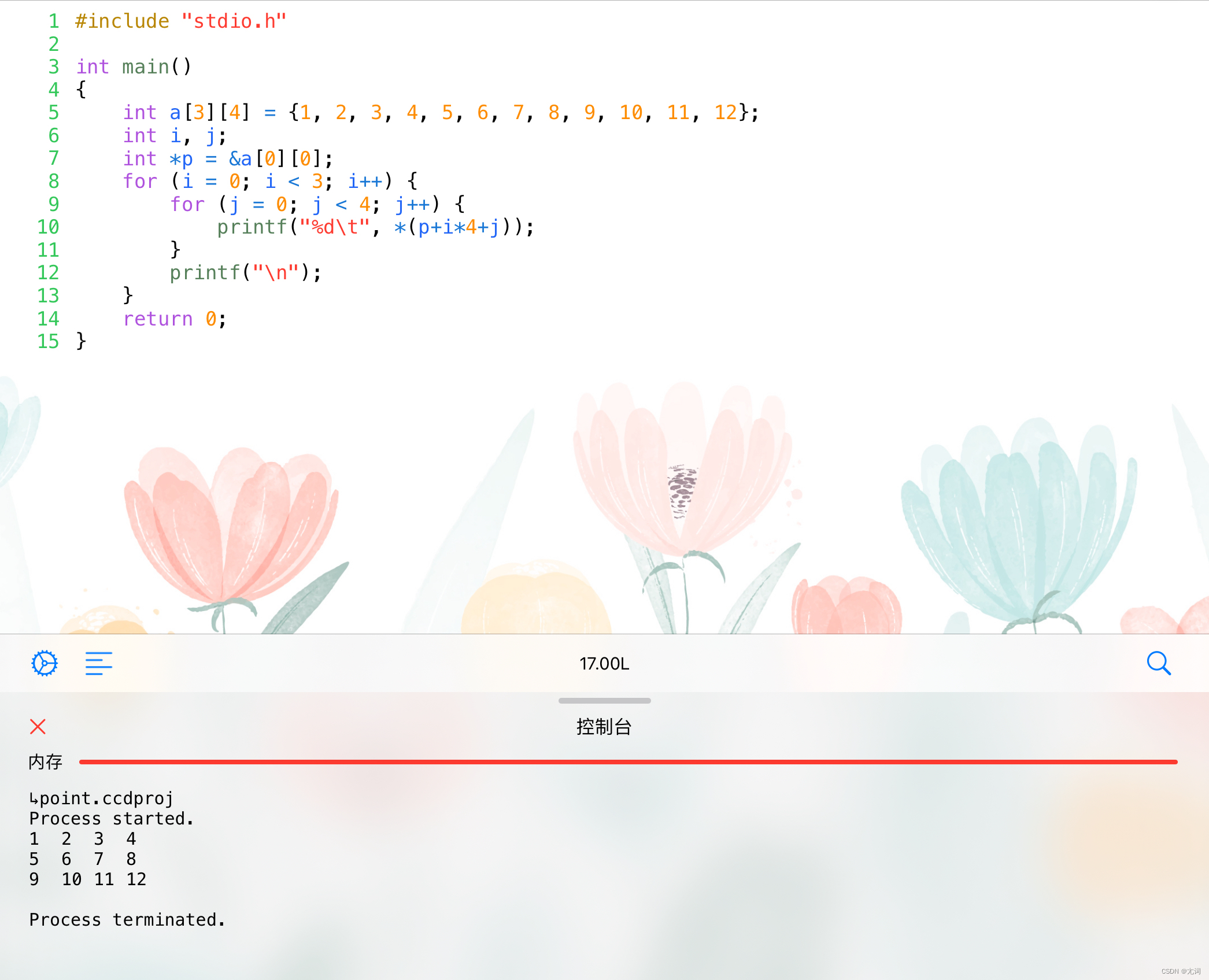Click the console panel drag handle
This screenshot has width=1209, height=980.
pos(604,701)
